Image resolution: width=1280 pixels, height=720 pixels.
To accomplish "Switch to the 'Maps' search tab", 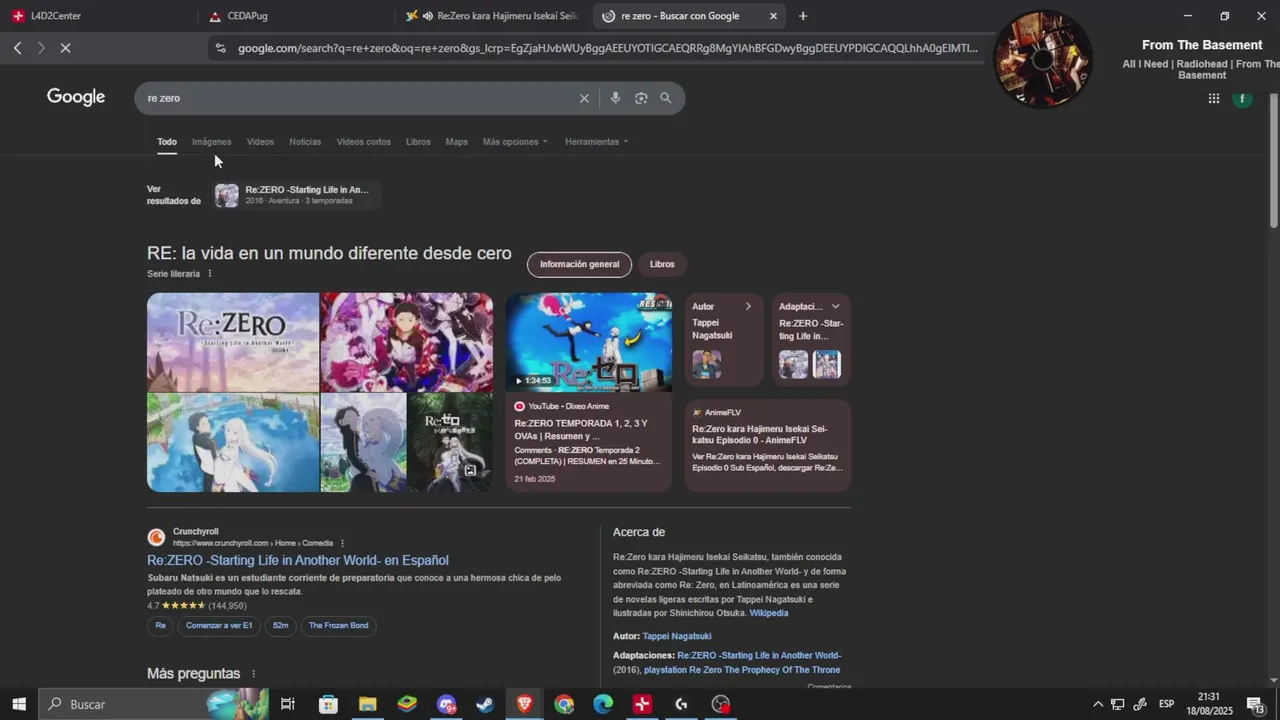I will click(456, 142).
